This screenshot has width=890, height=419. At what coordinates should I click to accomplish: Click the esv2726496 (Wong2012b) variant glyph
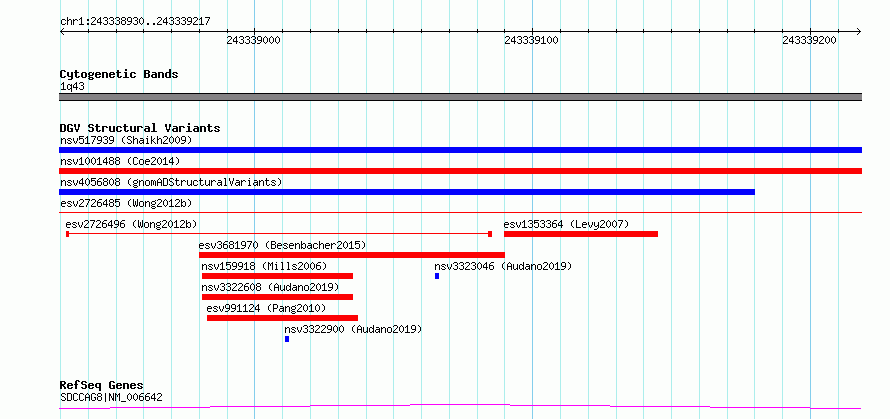(x=279, y=233)
